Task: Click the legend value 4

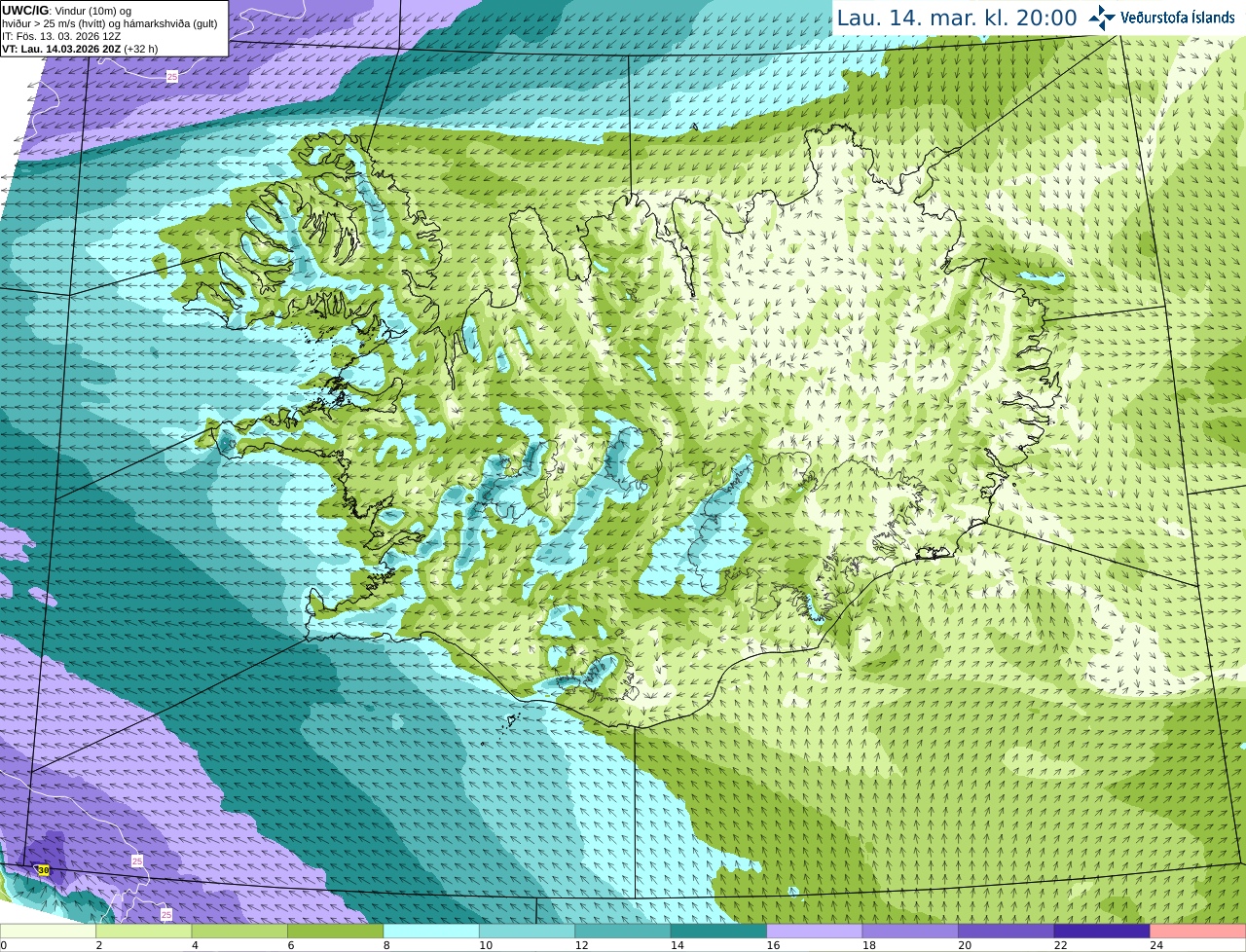Action: pos(195,945)
